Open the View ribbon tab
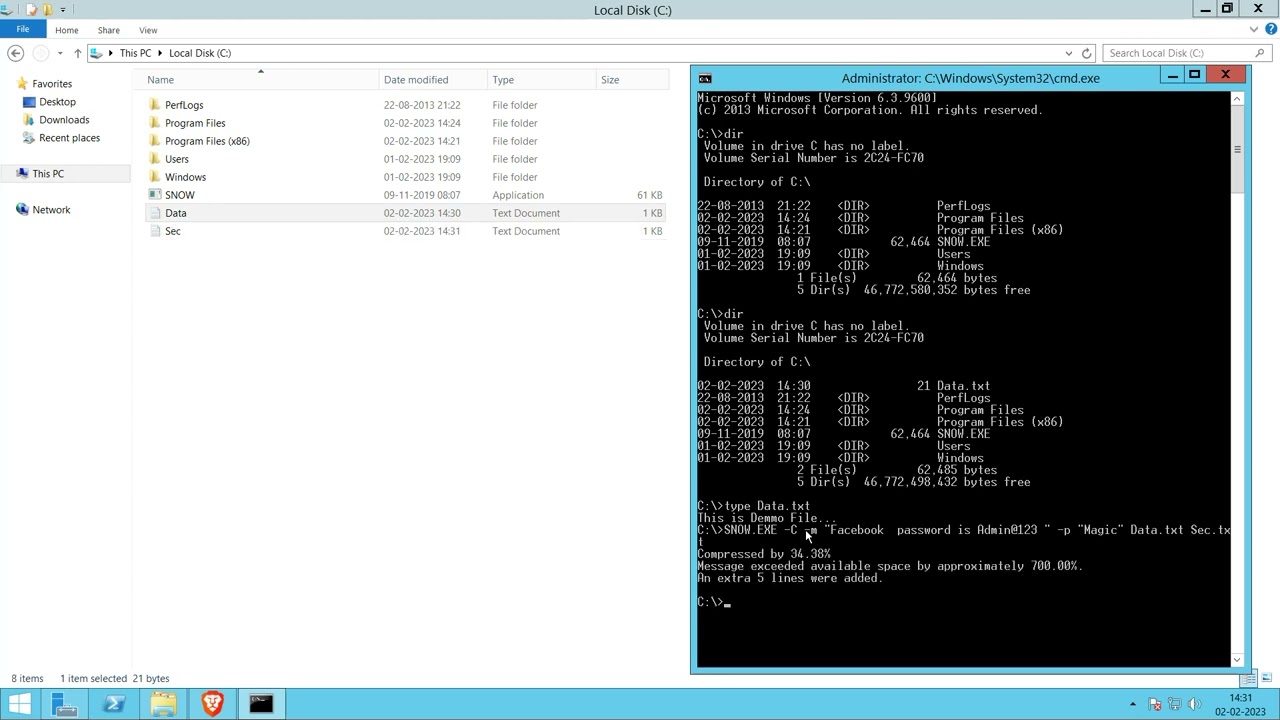 (x=148, y=30)
